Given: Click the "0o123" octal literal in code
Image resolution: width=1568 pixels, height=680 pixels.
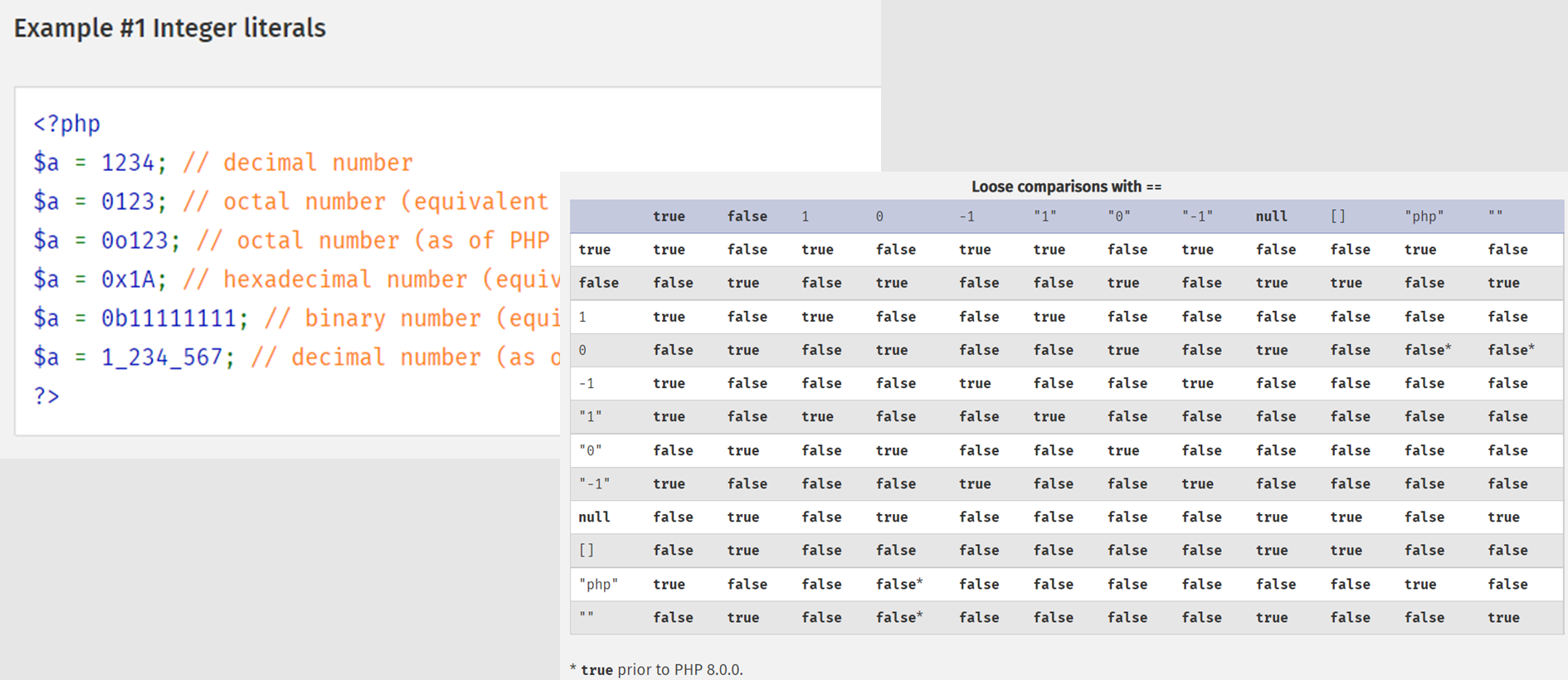Looking at the screenshot, I should tap(134, 240).
